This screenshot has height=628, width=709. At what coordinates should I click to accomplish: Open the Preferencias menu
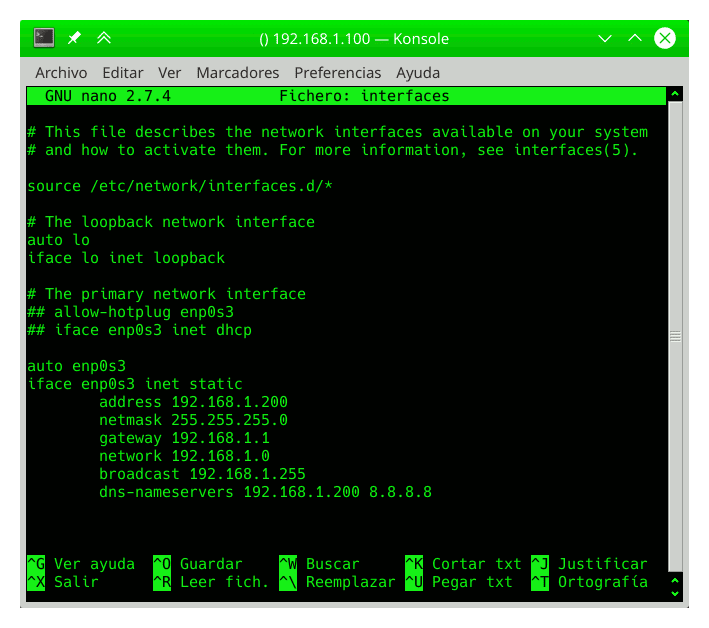pyautogui.click(x=338, y=73)
